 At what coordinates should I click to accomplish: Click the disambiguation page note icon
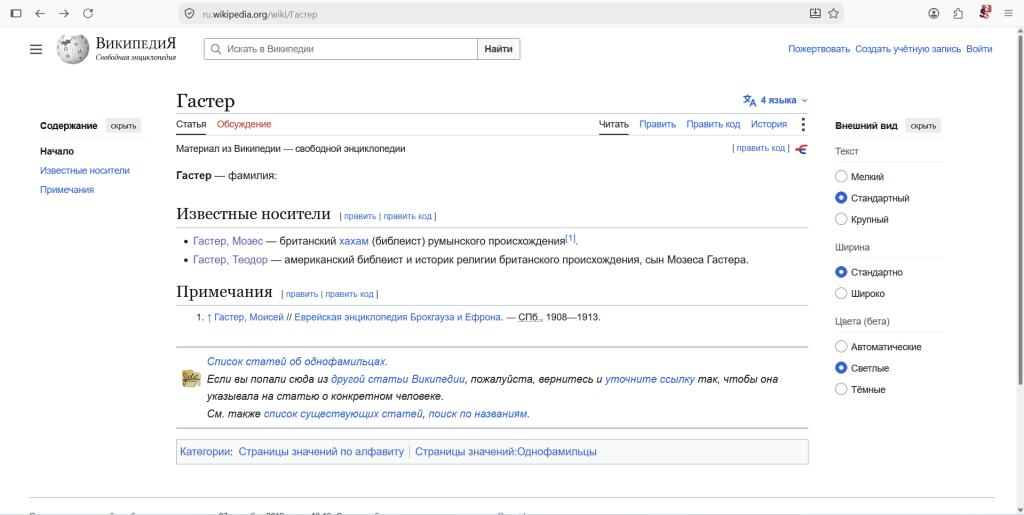pyautogui.click(x=191, y=379)
